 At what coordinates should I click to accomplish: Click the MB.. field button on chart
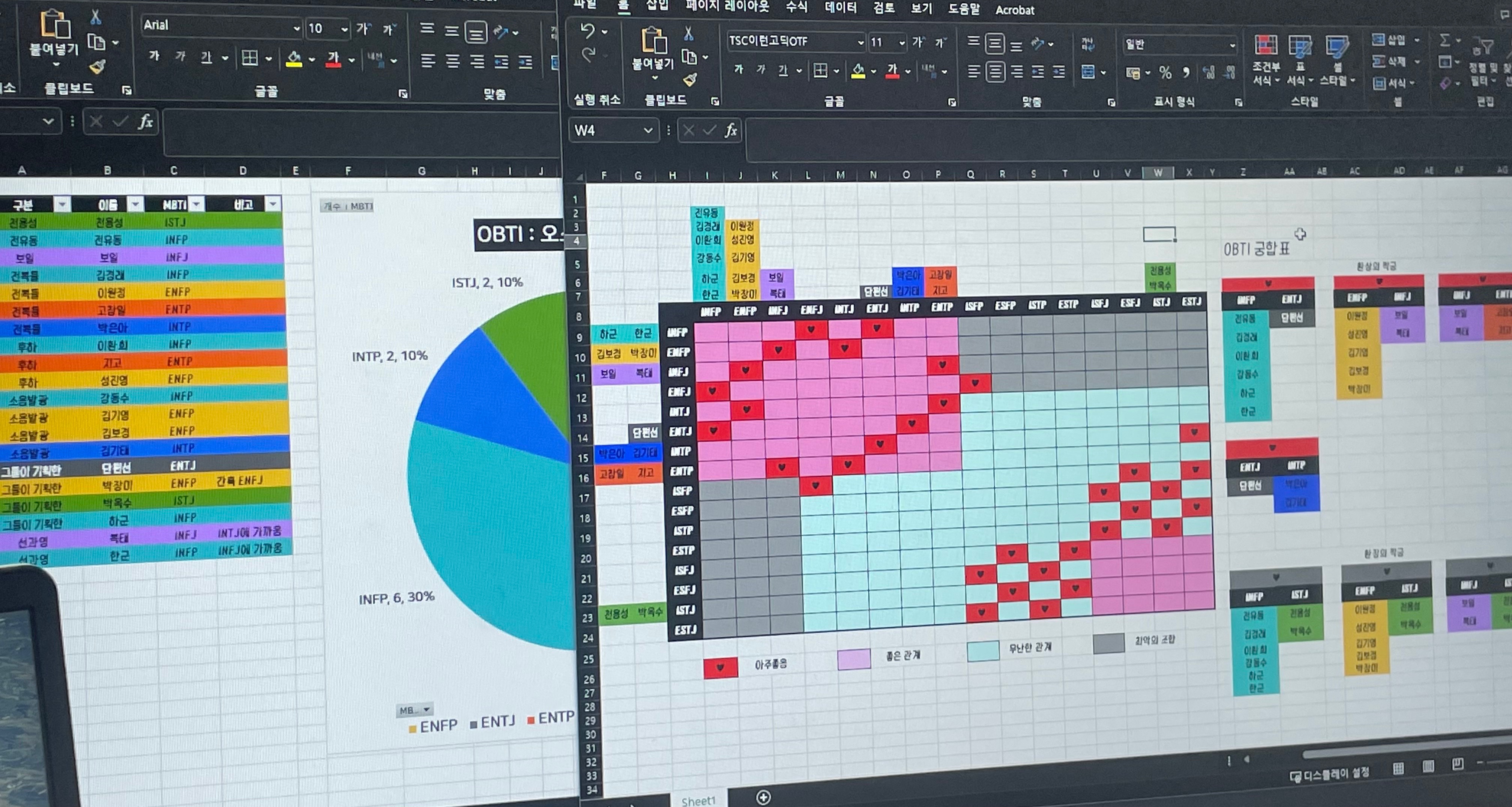pyautogui.click(x=414, y=709)
